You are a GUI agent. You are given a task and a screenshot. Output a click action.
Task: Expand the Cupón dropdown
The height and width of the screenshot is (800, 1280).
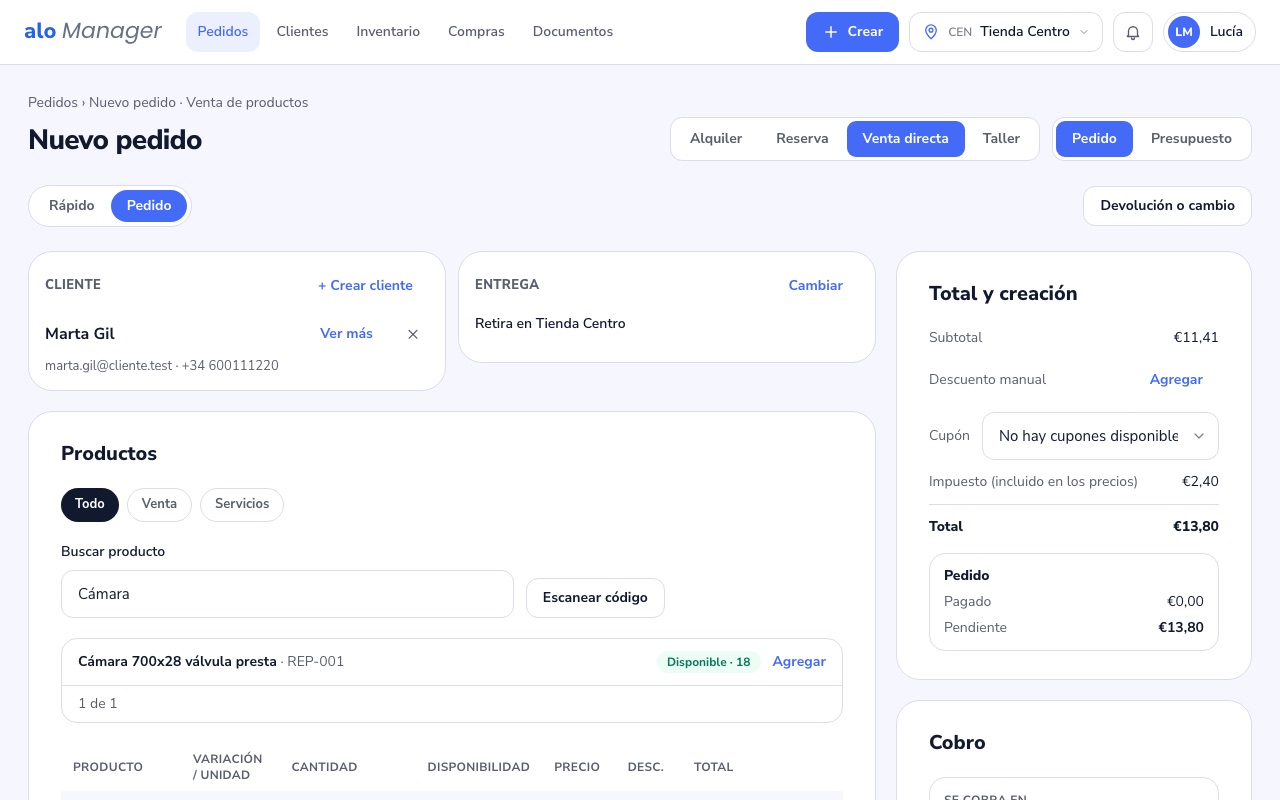pyautogui.click(x=1100, y=436)
